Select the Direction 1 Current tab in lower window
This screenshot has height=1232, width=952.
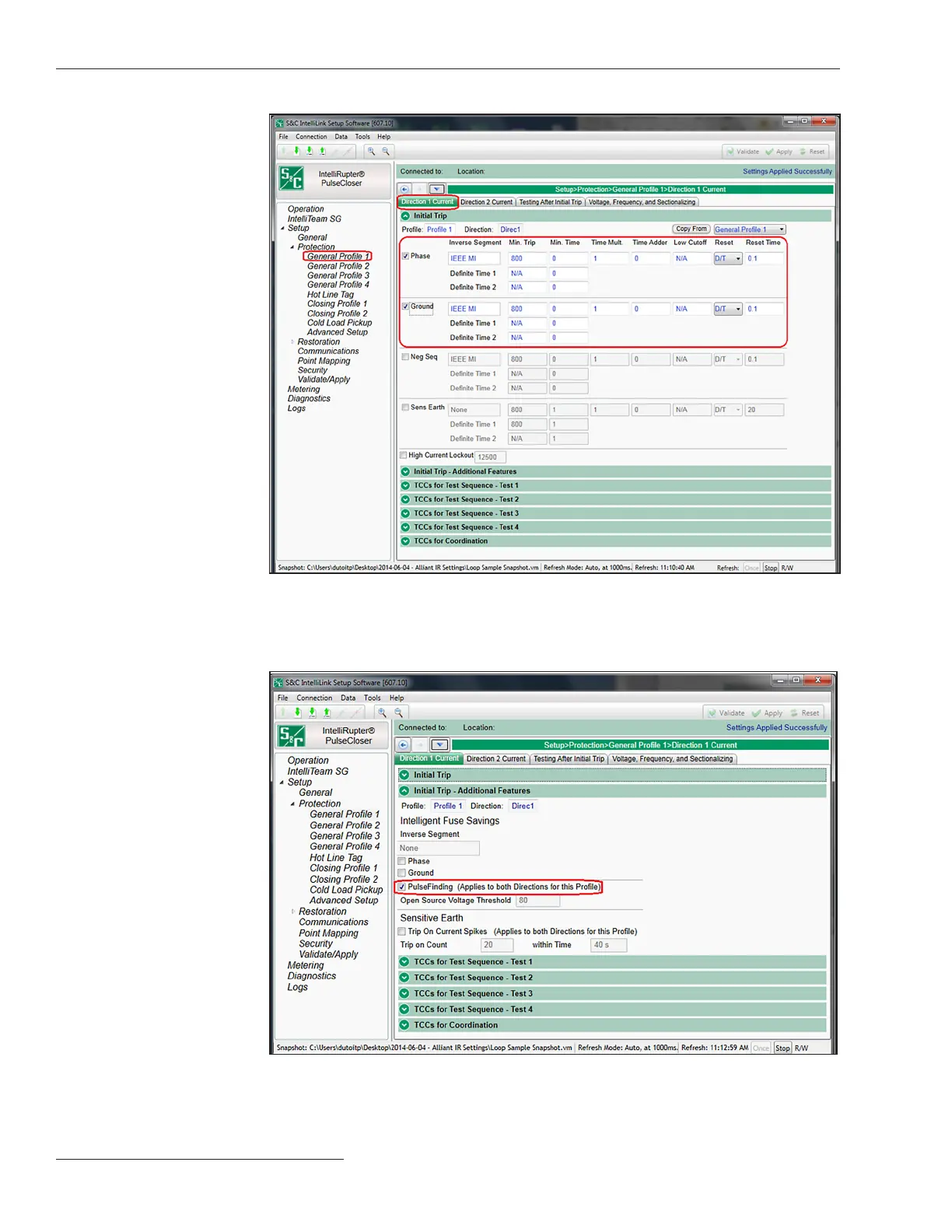[x=430, y=758]
